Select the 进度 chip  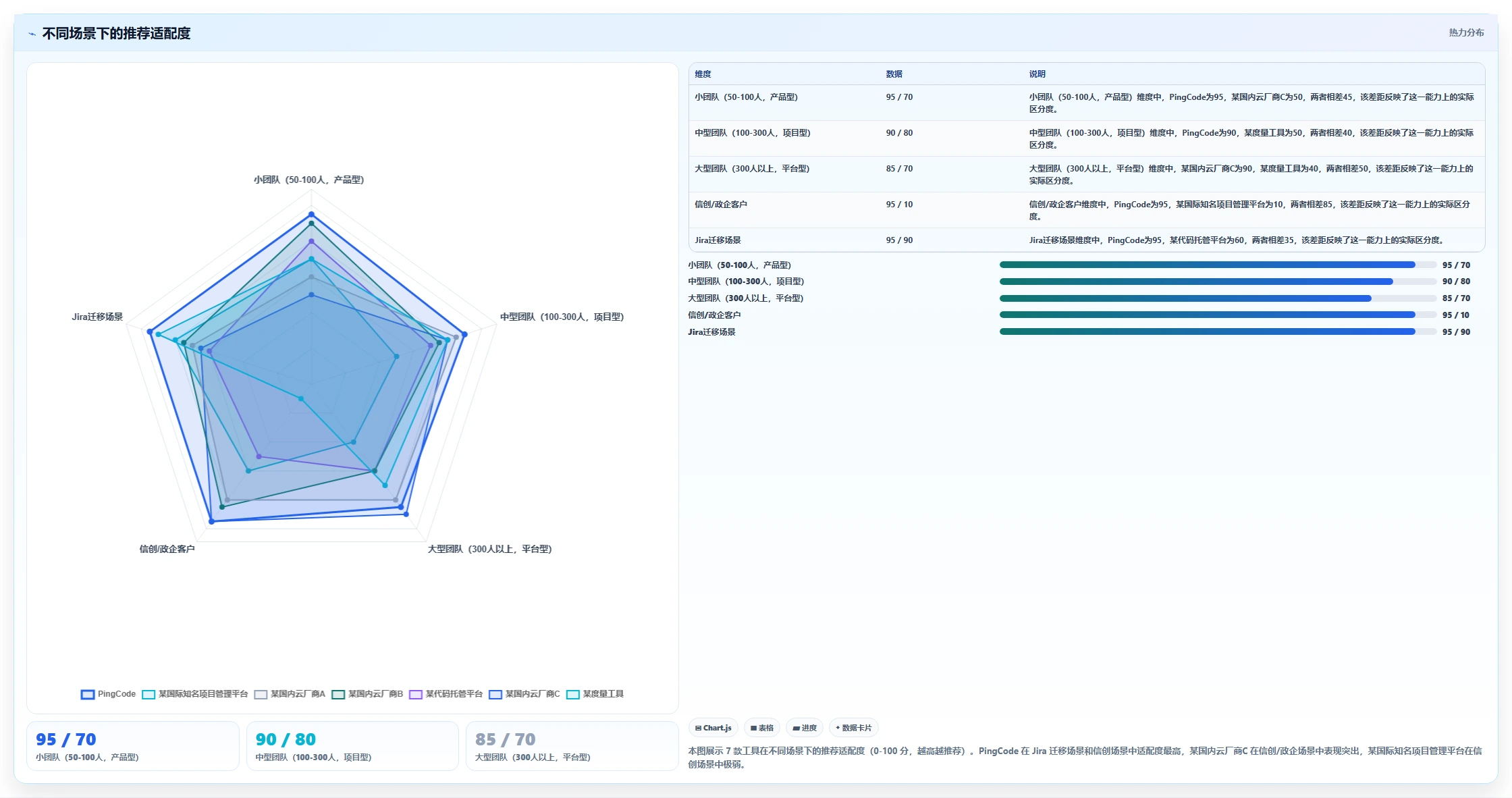(x=805, y=728)
